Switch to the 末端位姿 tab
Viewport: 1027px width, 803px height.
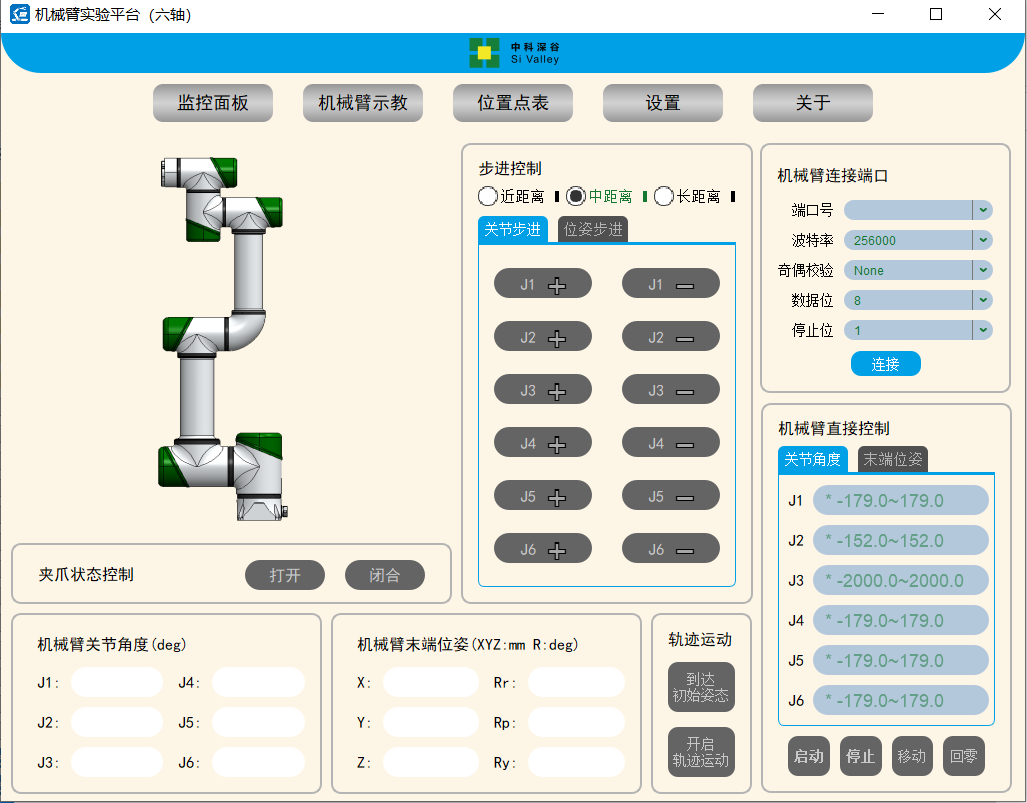pyautogui.click(x=893, y=459)
